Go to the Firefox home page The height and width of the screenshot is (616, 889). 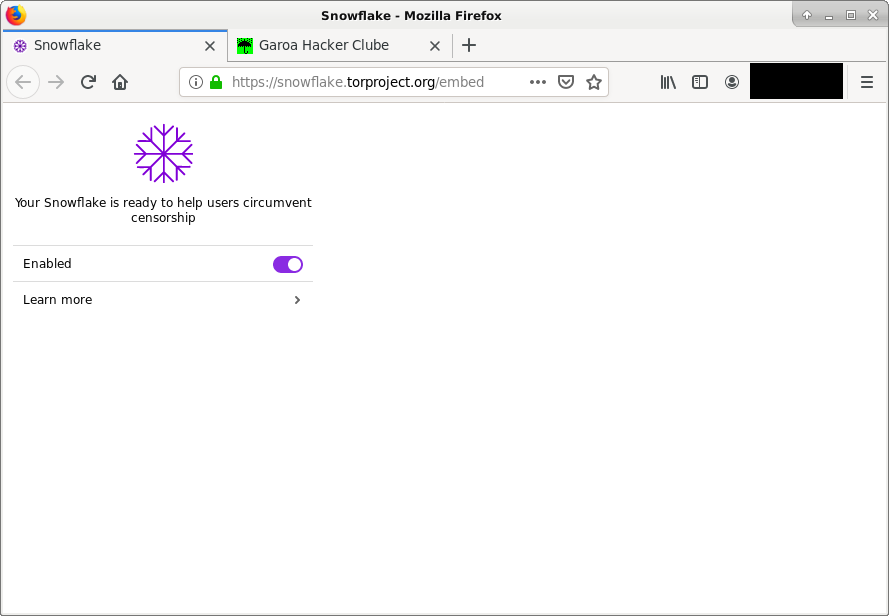tap(120, 82)
